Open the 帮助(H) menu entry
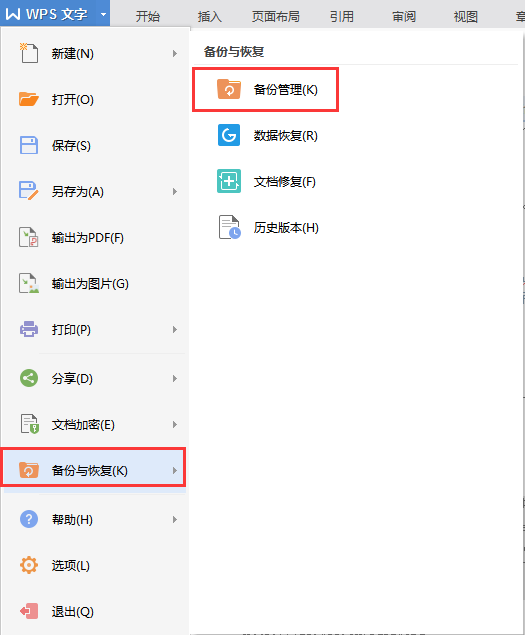Viewport: 525px width, 635px height. pyautogui.click(x=94, y=519)
